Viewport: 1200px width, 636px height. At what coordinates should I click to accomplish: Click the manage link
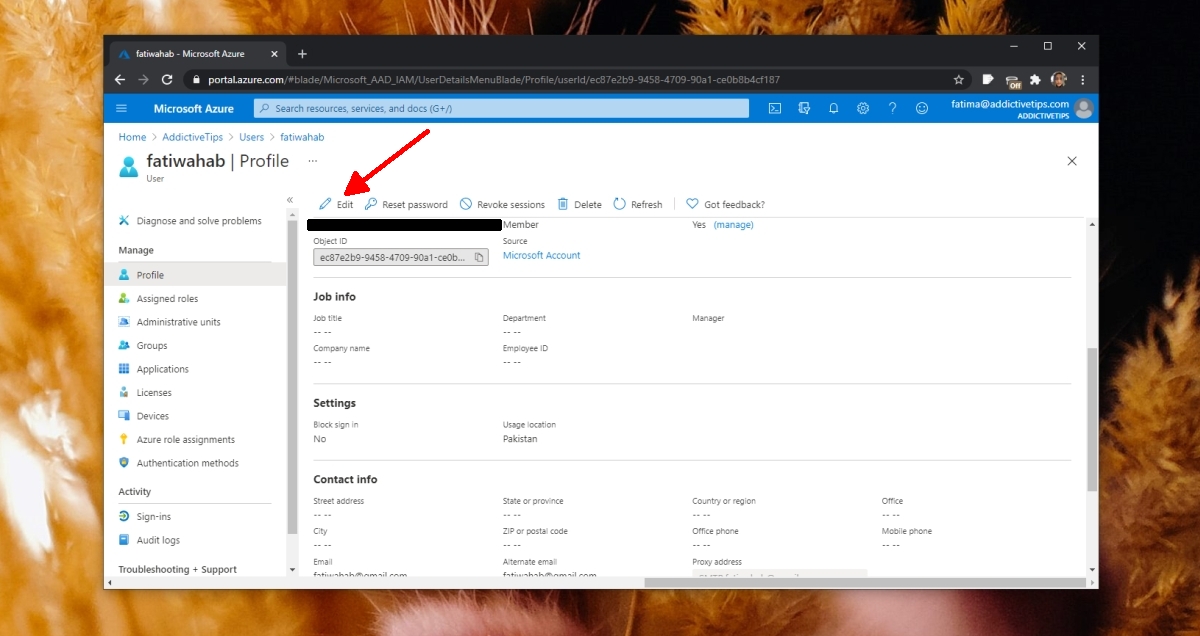[x=733, y=225]
